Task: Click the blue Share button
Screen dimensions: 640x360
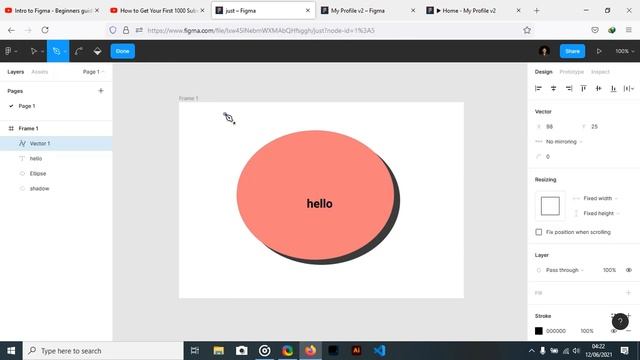Action: pos(572,51)
